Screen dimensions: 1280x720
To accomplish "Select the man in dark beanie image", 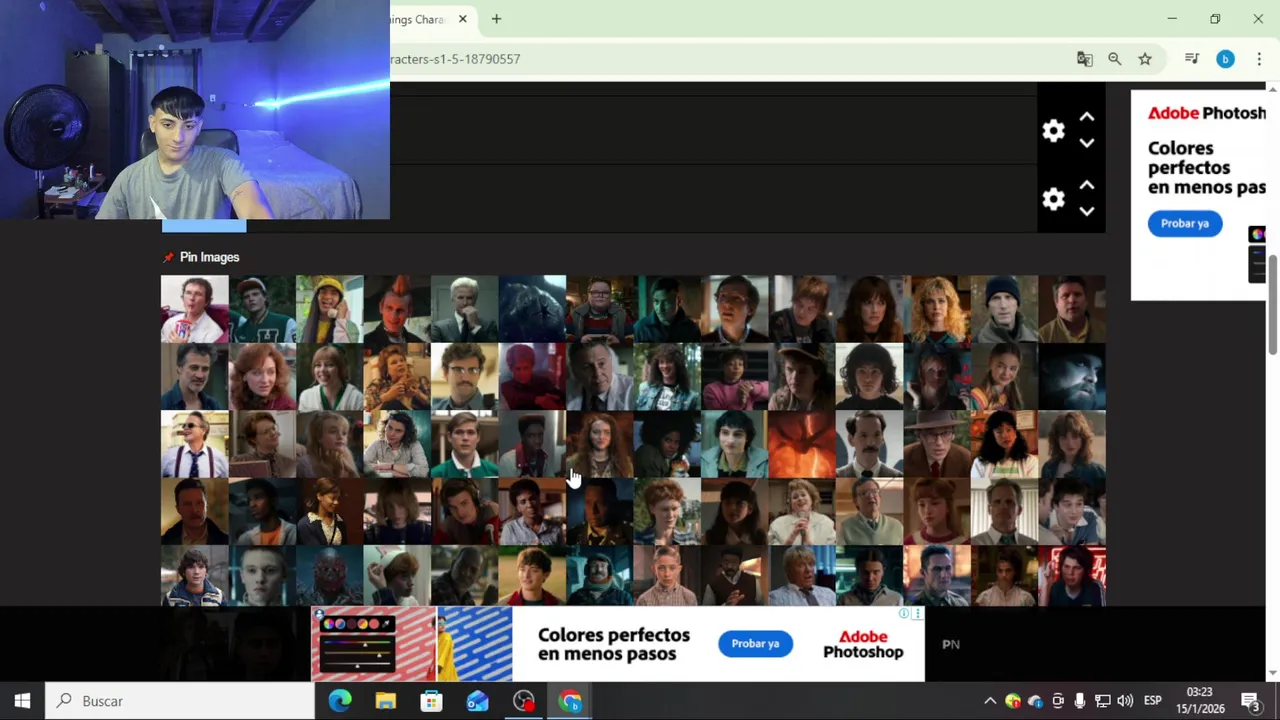I will [x=1004, y=309].
